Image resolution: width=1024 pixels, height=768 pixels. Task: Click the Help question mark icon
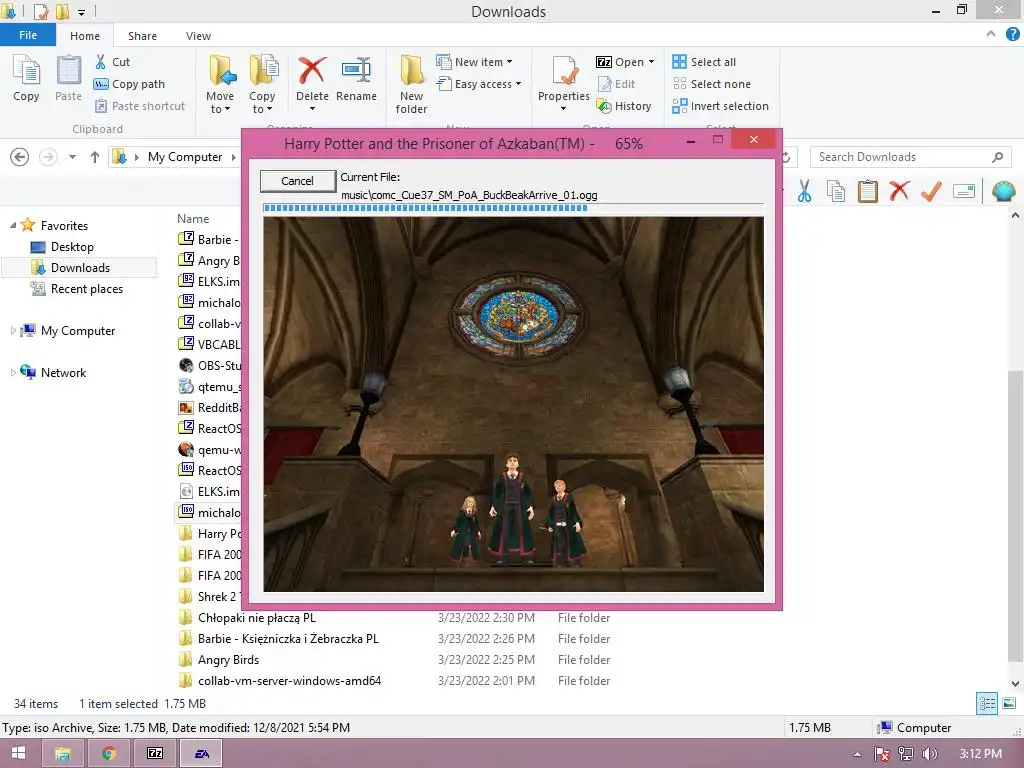[x=1013, y=35]
